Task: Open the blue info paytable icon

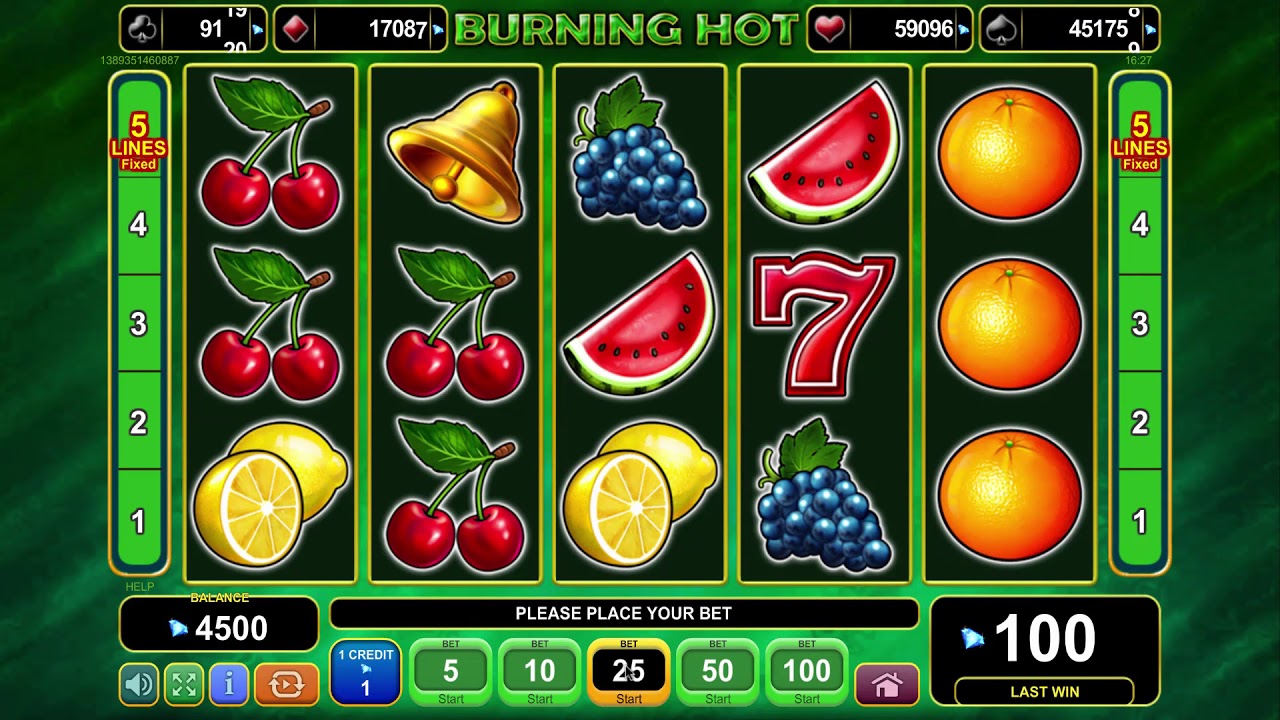Action: (229, 684)
